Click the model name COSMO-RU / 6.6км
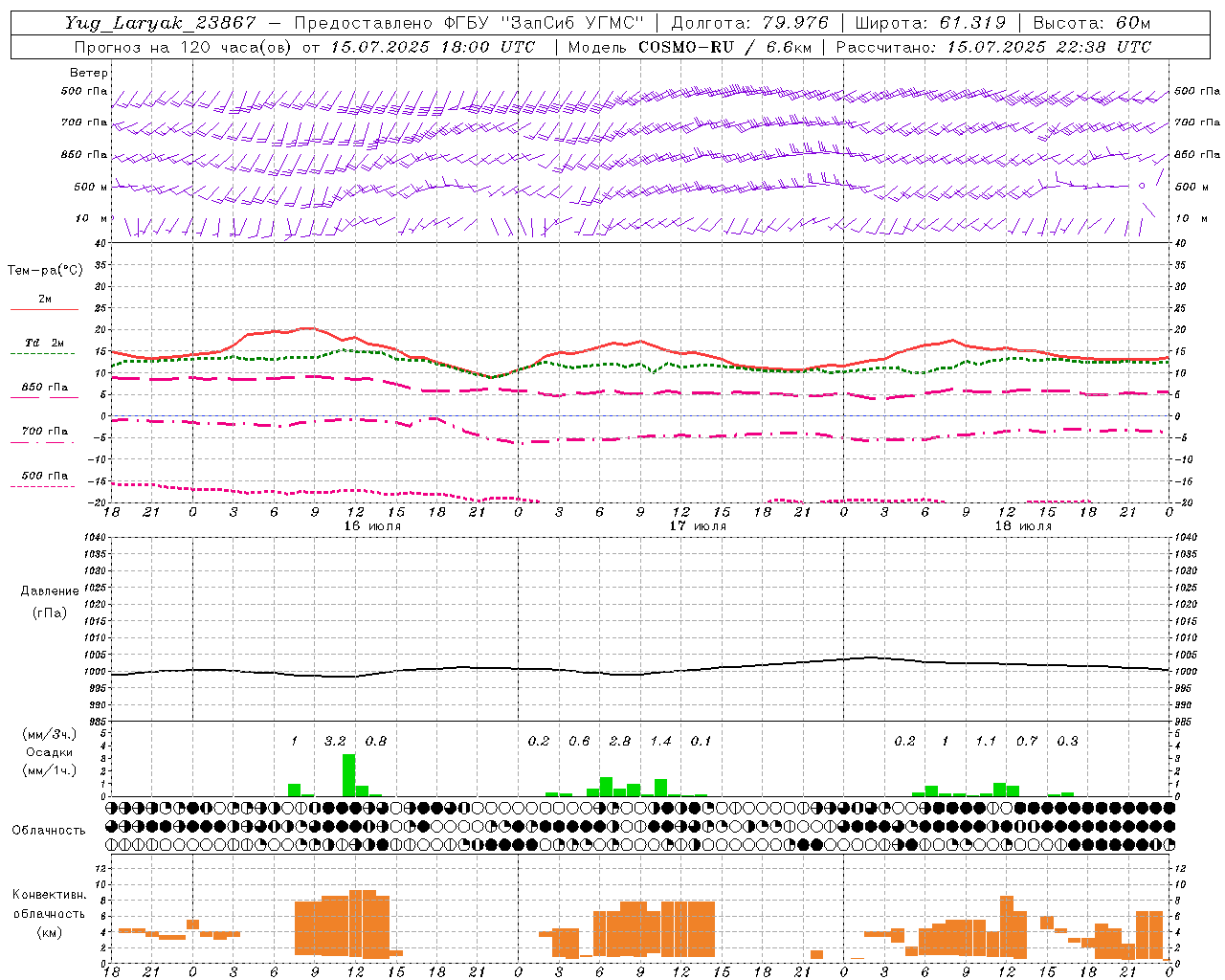Viewport: 1225px width, 980px height. pyautogui.click(x=725, y=47)
